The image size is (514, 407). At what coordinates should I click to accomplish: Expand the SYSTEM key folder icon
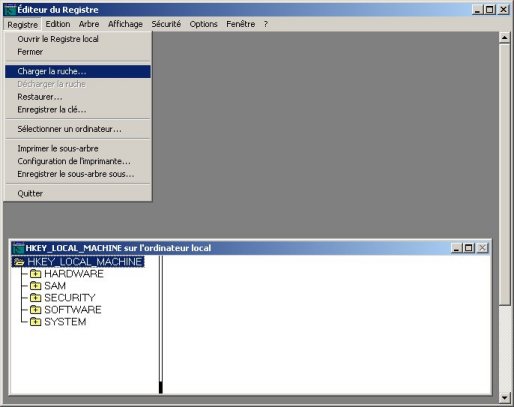click(x=35, y=322)
